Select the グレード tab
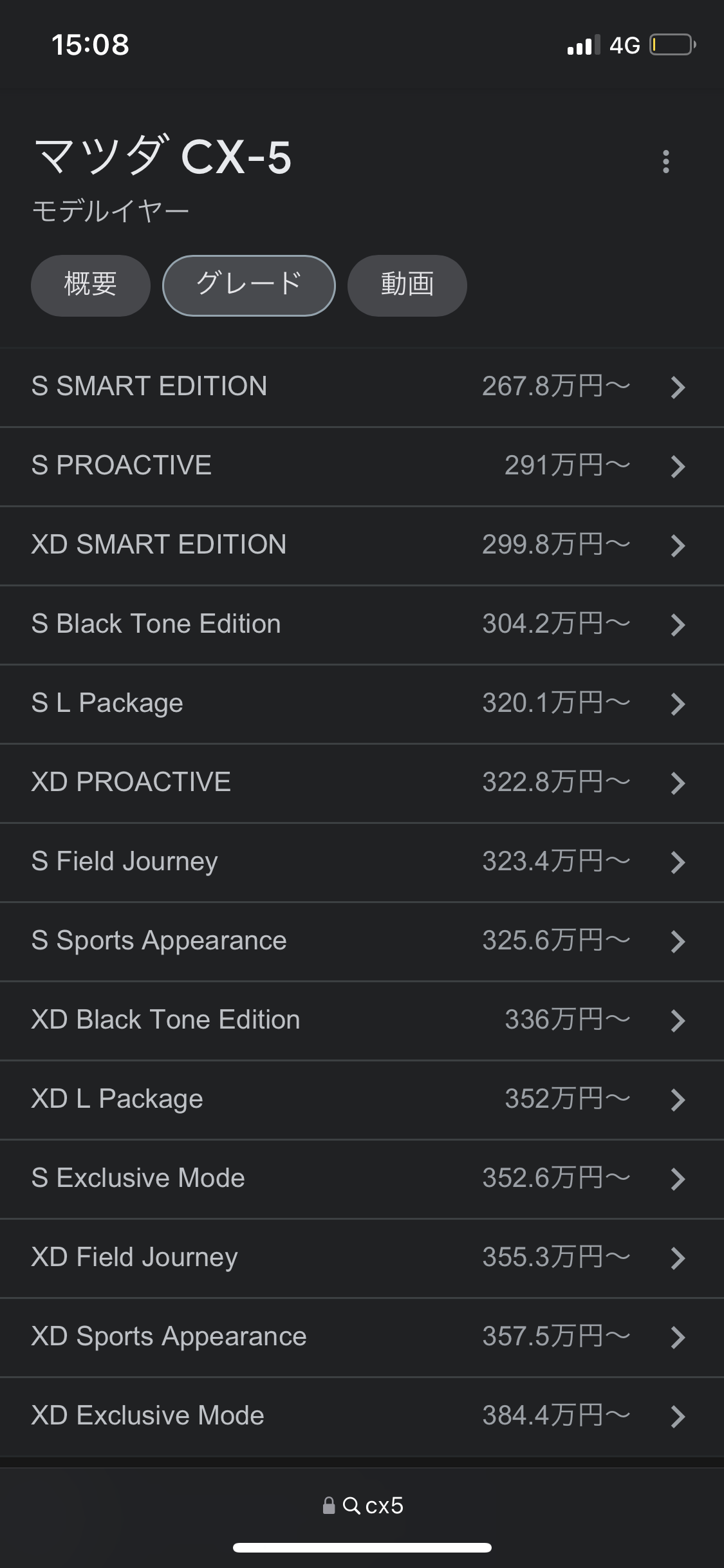The height and width of the screenshot is (1568, 724). (x=248, y=285)
